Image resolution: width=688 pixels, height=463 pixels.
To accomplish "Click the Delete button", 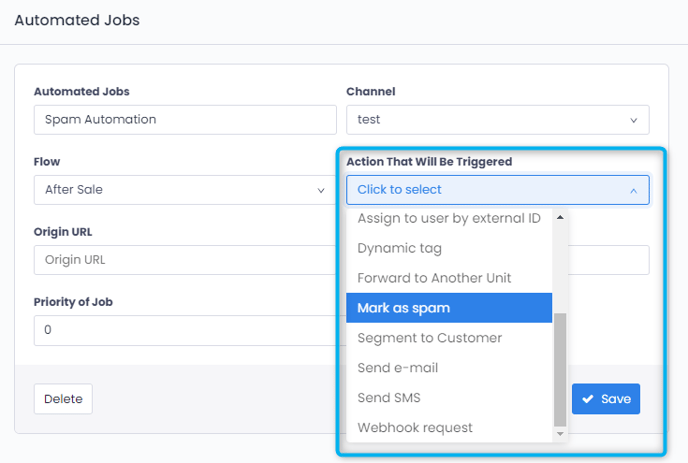I will (x=63, y=399).
